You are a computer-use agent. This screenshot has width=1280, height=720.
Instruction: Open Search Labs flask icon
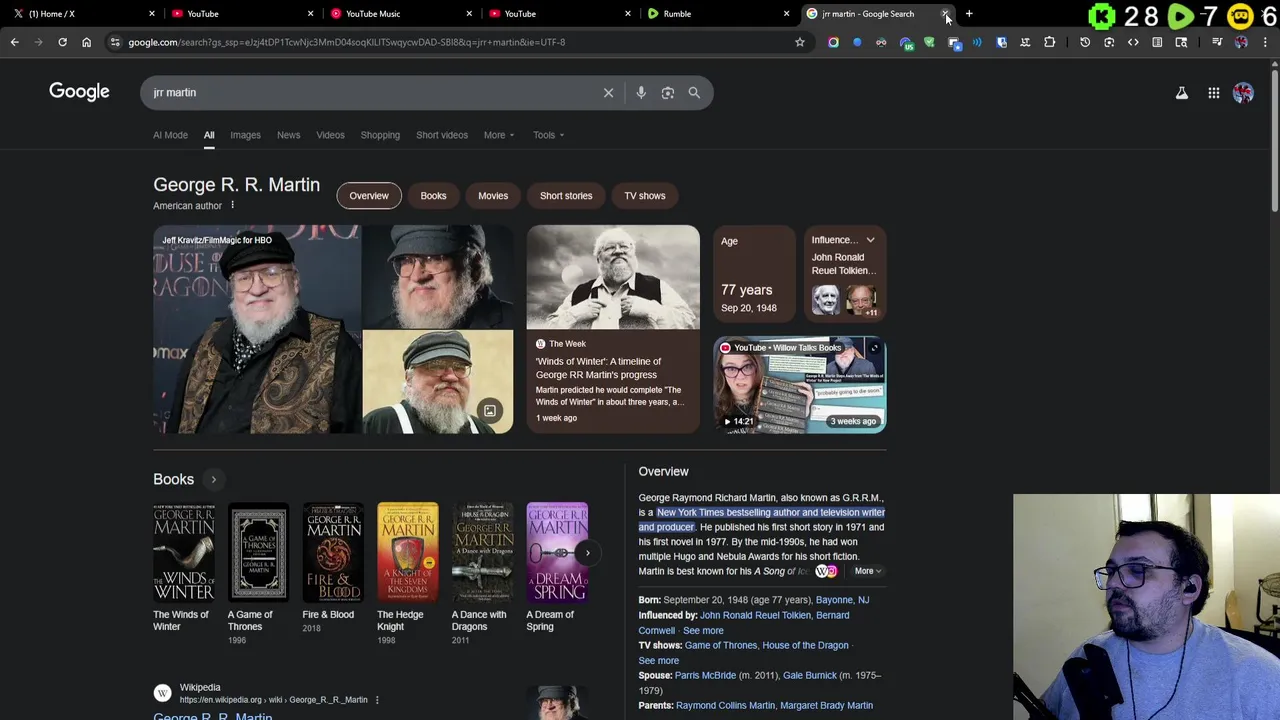1182,93
